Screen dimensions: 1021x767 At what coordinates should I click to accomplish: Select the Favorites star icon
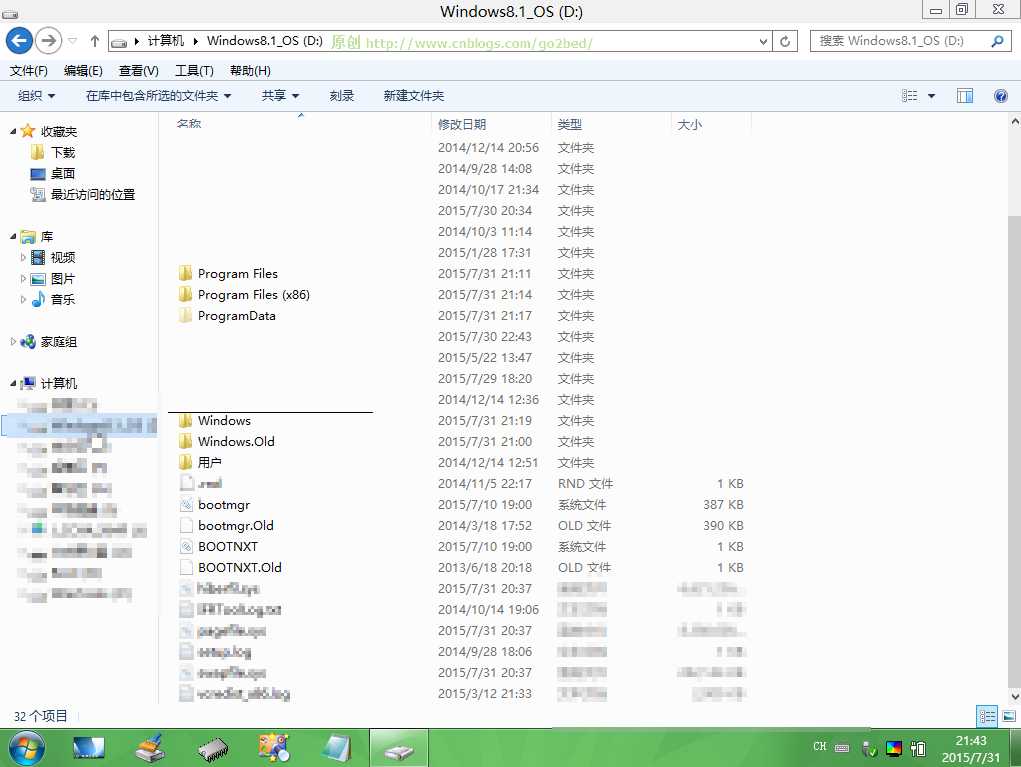pos(27,131)
